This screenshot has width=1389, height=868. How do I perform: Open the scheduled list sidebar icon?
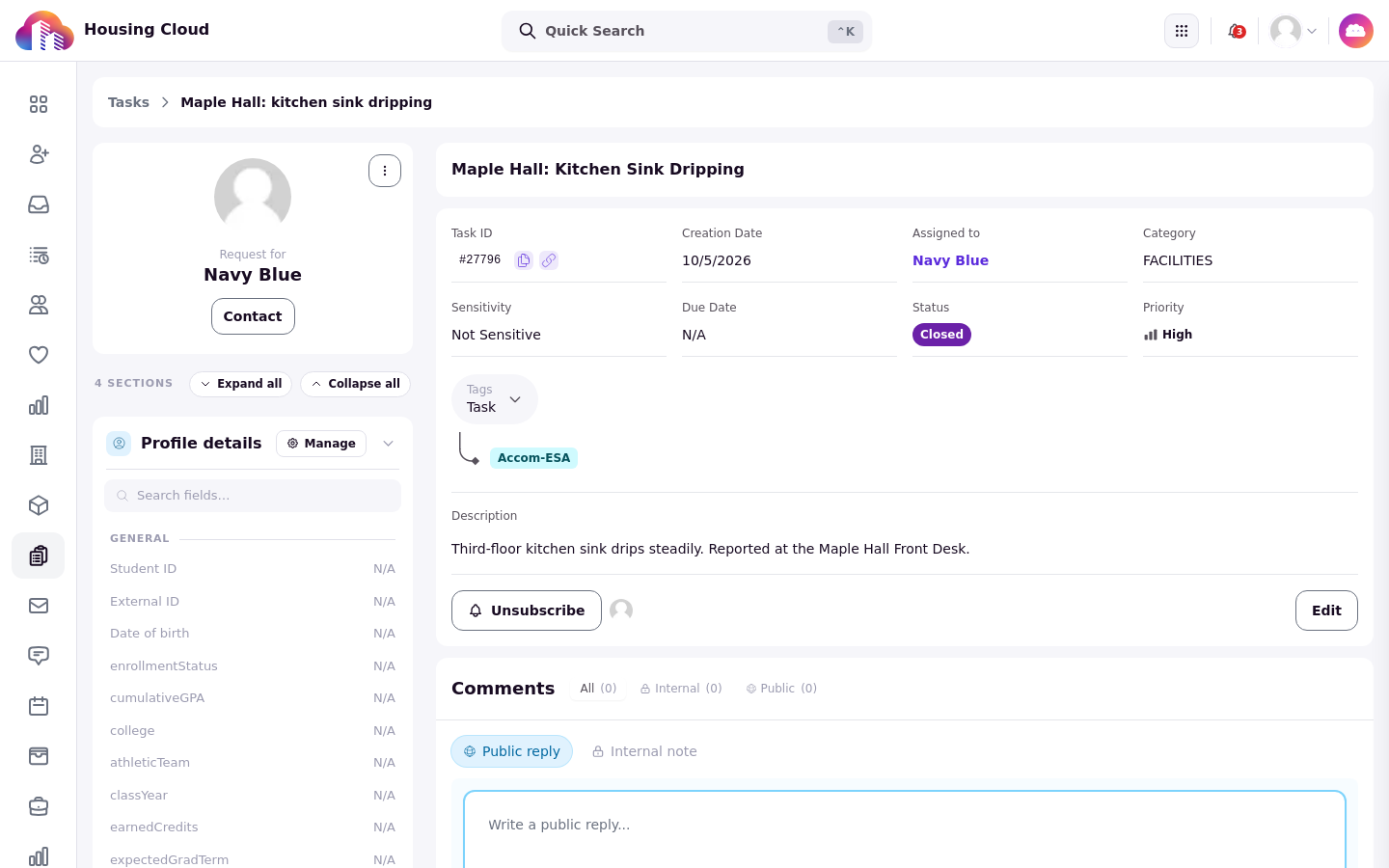[x=39, y=255]
